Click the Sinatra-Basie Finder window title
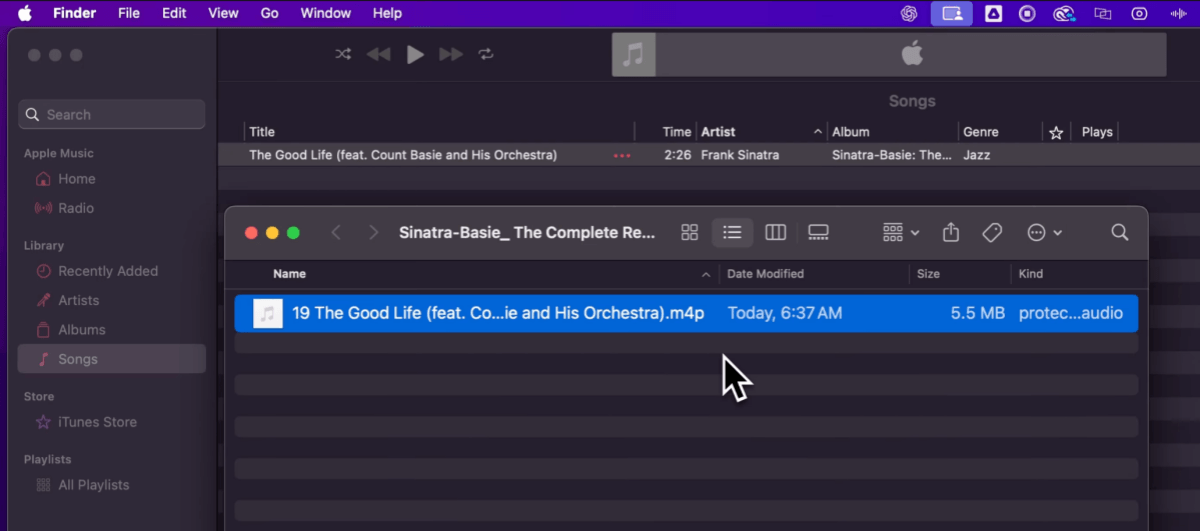The height and width of the screenshot is (531, 1200). [x=527, y=232]
